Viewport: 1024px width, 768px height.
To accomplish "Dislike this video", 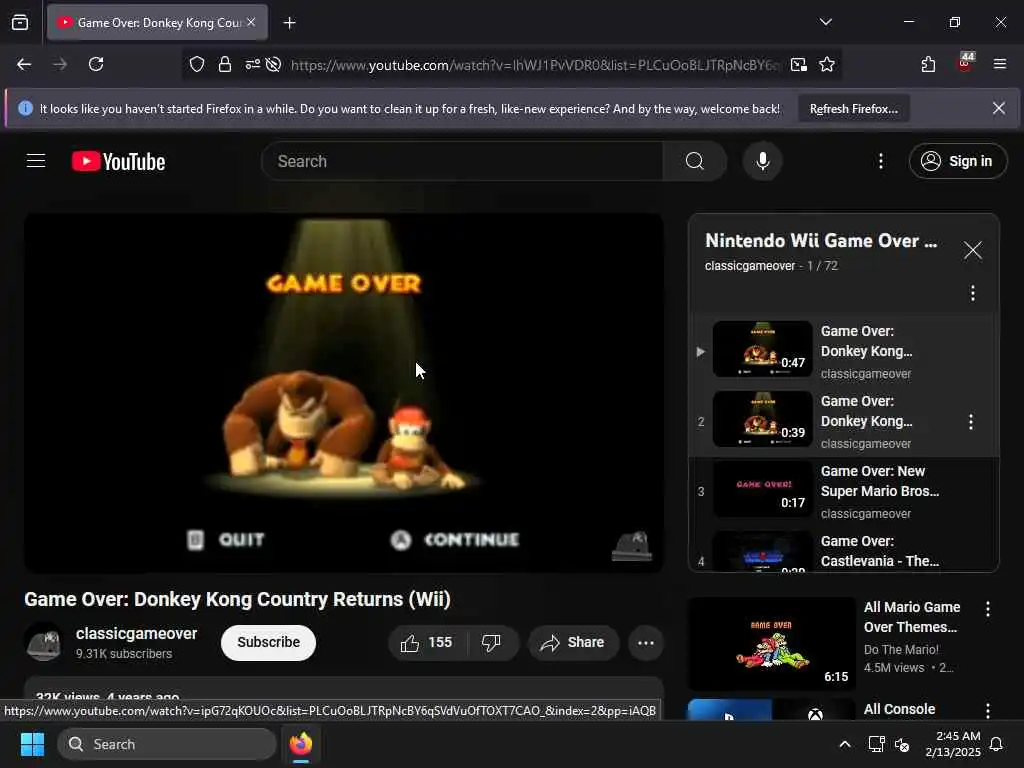I will 493,643.
